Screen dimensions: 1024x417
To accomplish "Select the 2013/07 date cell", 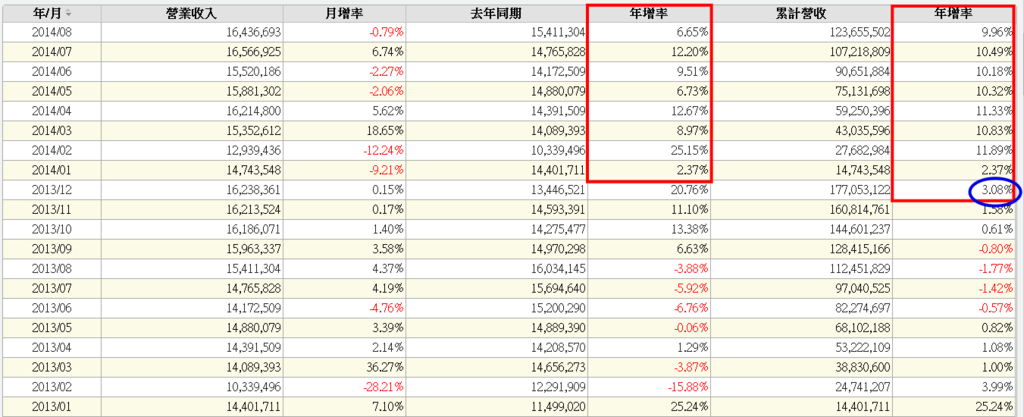I will [x=51, y=288].
